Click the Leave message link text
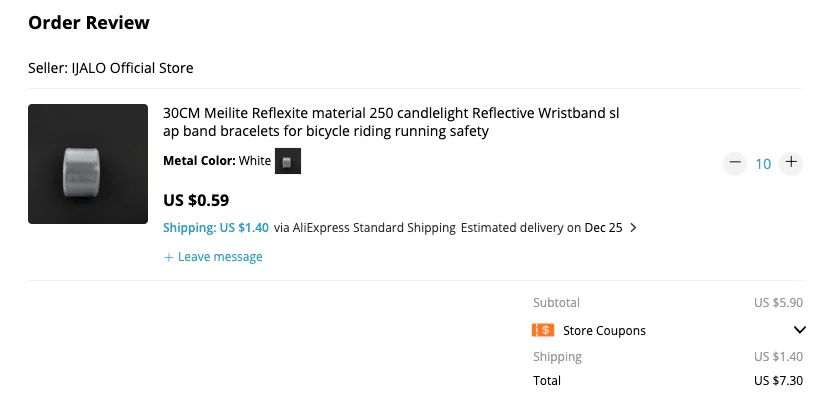This screenshot has width=819, height=403. (220, 257)
